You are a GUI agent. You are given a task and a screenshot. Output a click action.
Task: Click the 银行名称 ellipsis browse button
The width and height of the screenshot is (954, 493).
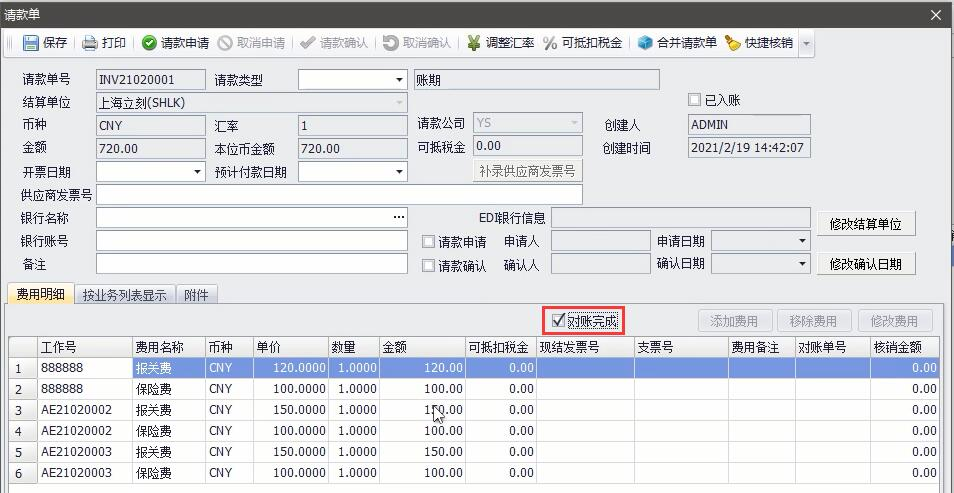(399, 217)
